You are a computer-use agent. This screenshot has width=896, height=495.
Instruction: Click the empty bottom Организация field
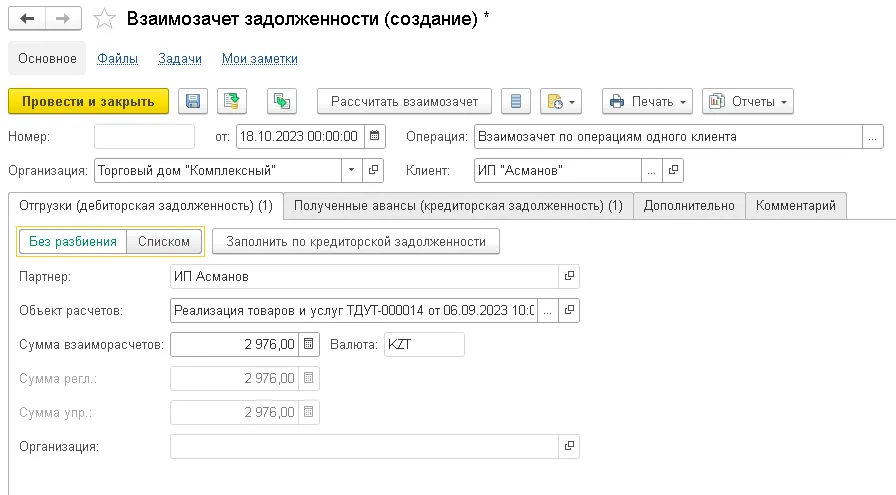pos(364,446)
